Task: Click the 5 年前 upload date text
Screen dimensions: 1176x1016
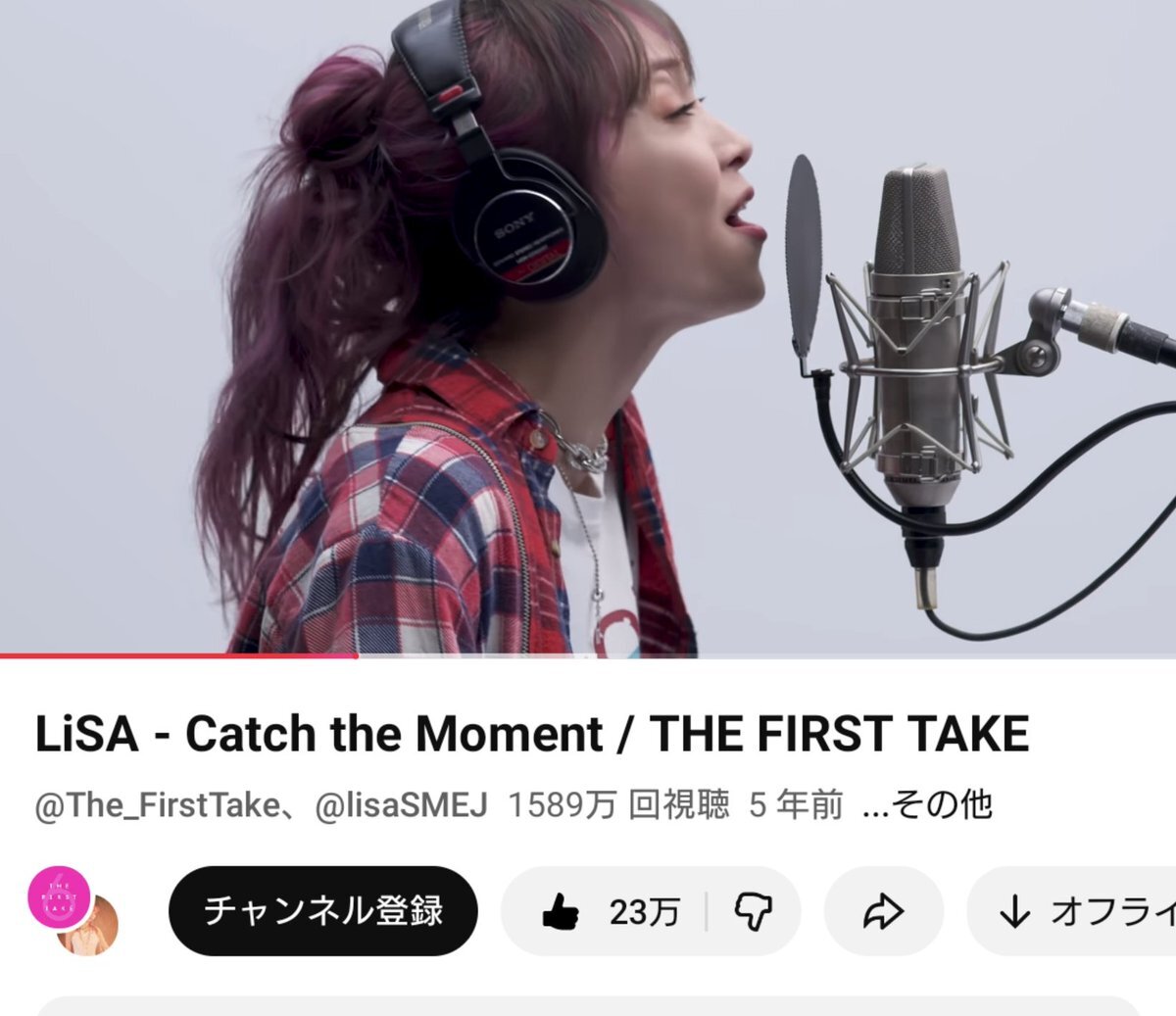Action: (x=796, y=805)
